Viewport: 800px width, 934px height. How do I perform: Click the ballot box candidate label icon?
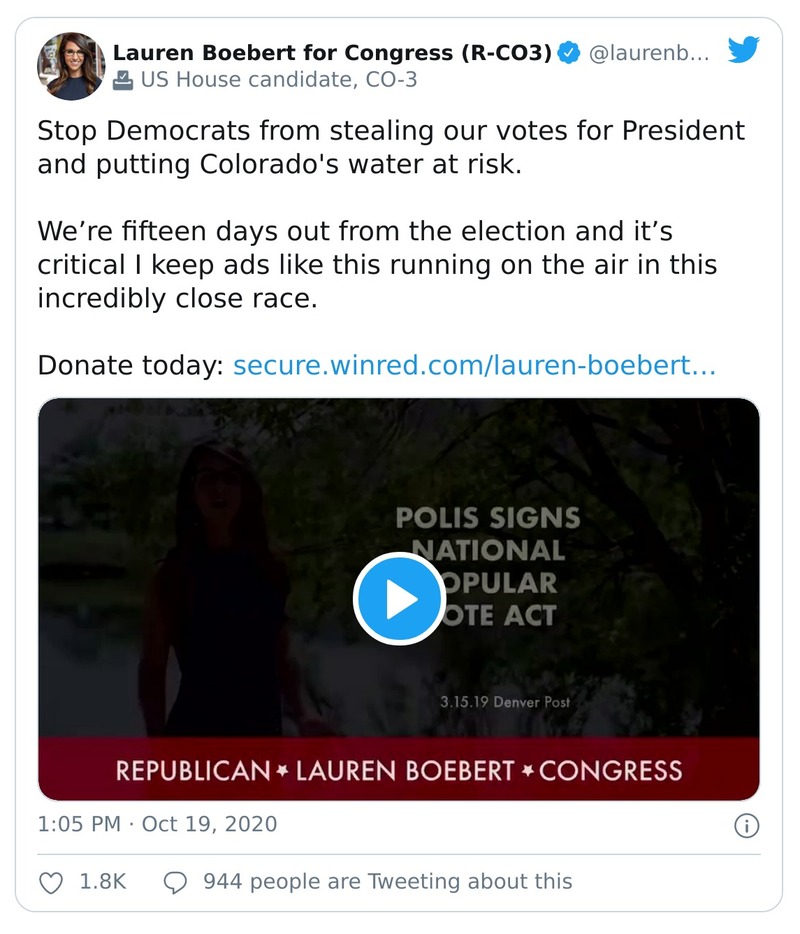coord(123,80)
